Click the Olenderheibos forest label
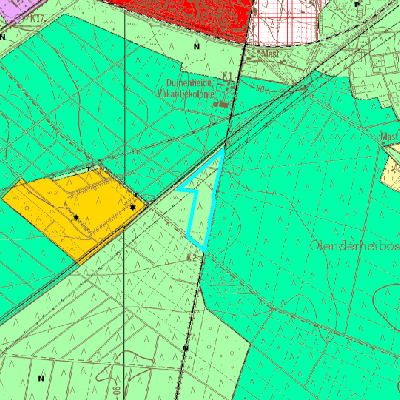 (355, 246)
